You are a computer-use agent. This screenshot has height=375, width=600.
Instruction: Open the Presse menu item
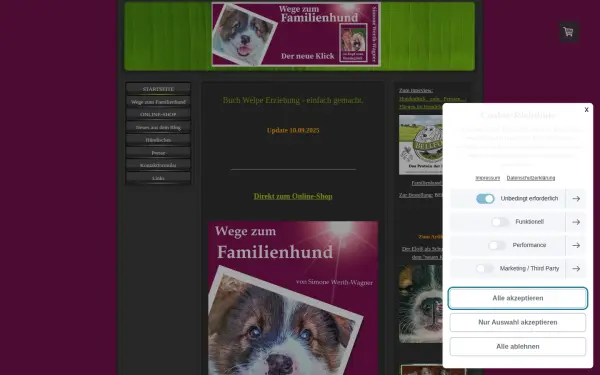(158, 153)
